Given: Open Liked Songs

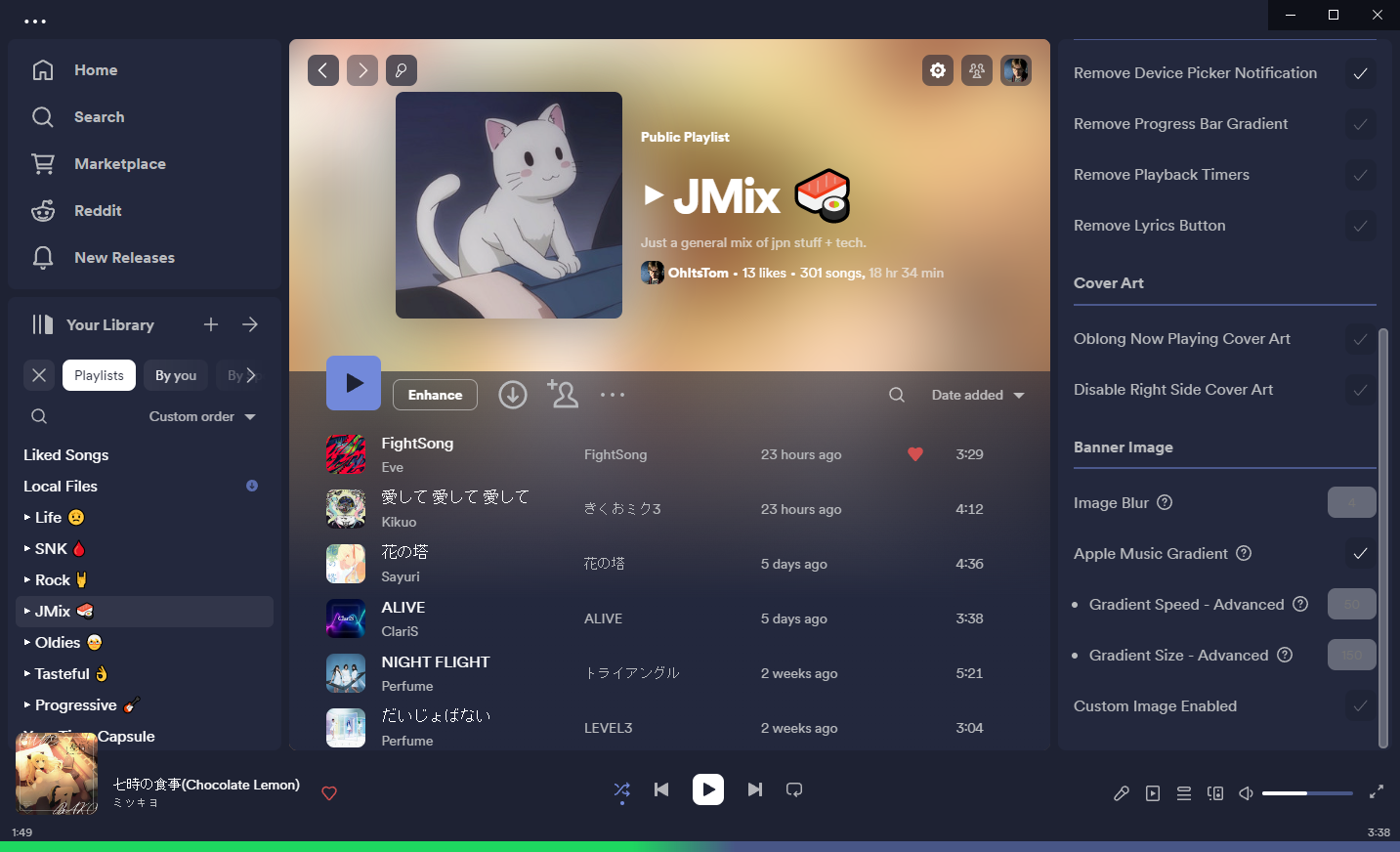Looking at the screenshot, I should 65,454.
